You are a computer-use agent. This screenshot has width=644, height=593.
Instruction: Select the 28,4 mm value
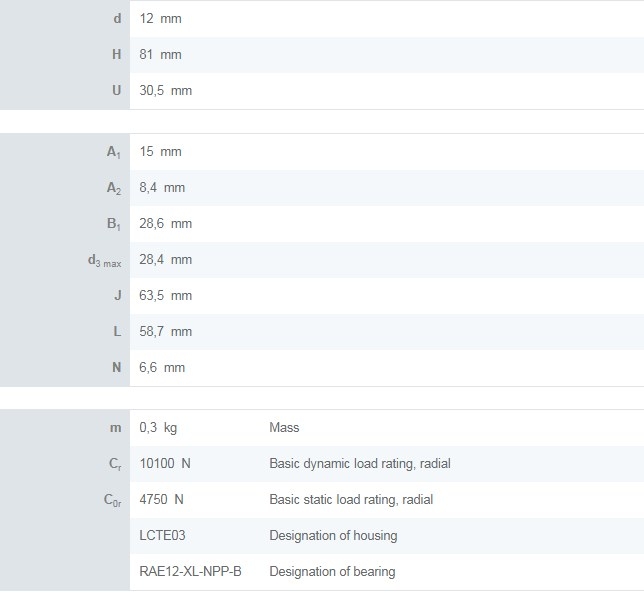[x=165, y=260]
